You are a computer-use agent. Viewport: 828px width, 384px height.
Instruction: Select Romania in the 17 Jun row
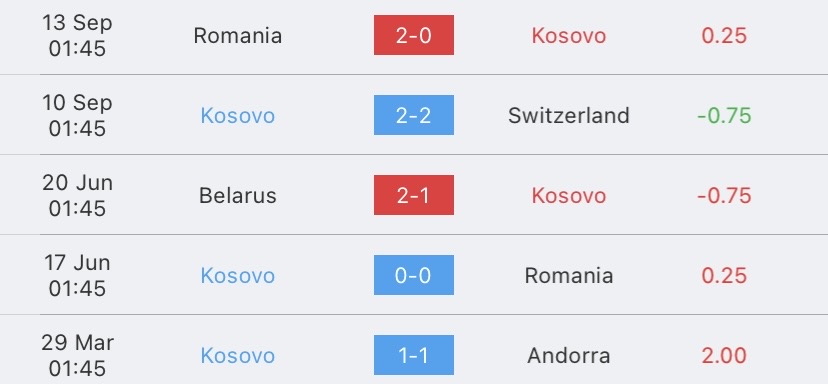[569, 275]
